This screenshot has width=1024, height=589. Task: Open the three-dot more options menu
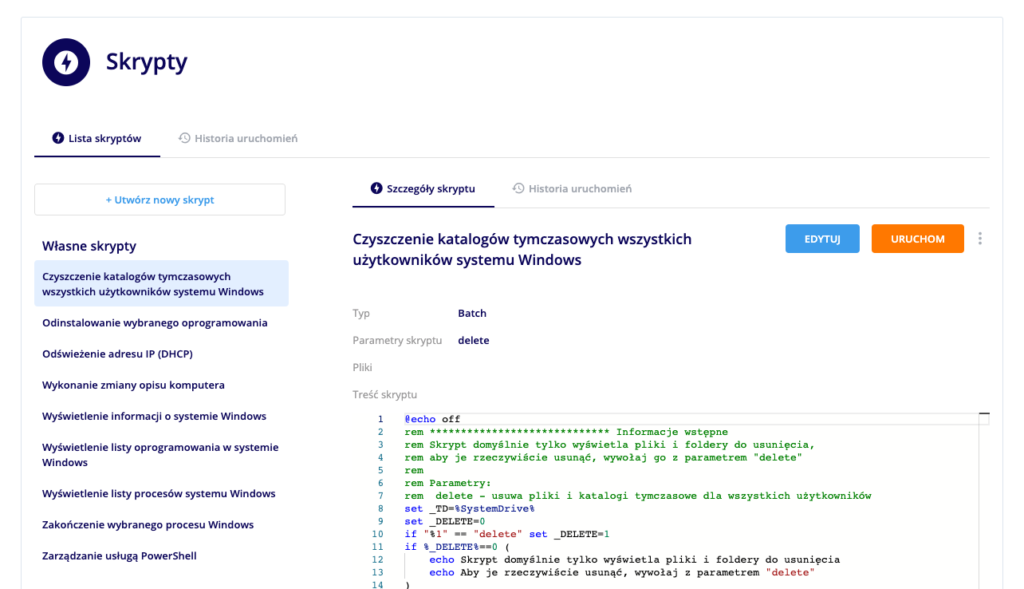point(980,238)
